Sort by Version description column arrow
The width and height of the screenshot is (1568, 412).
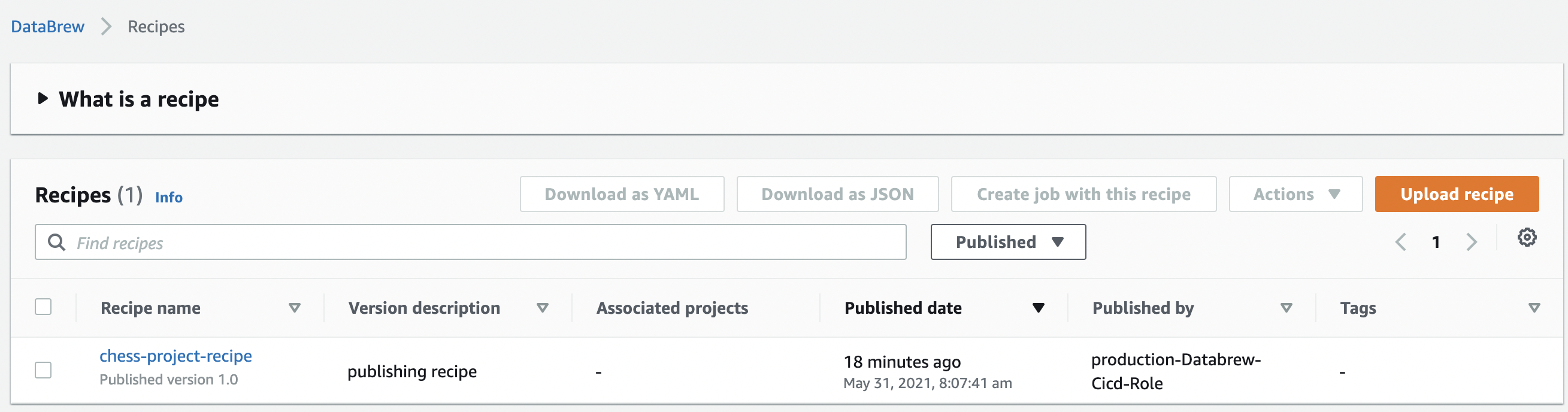(x=543, y=308)
